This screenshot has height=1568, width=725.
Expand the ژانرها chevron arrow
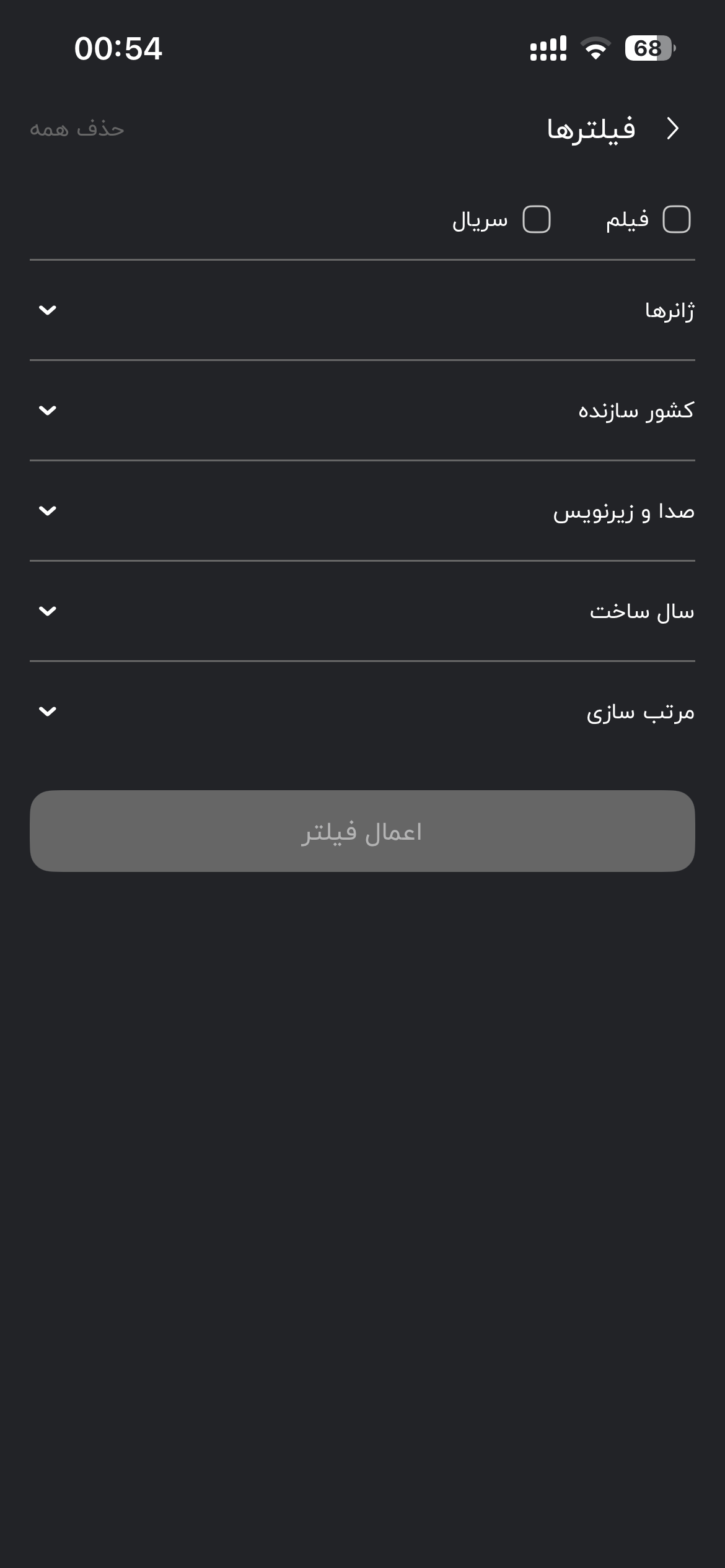click(48, 310)
